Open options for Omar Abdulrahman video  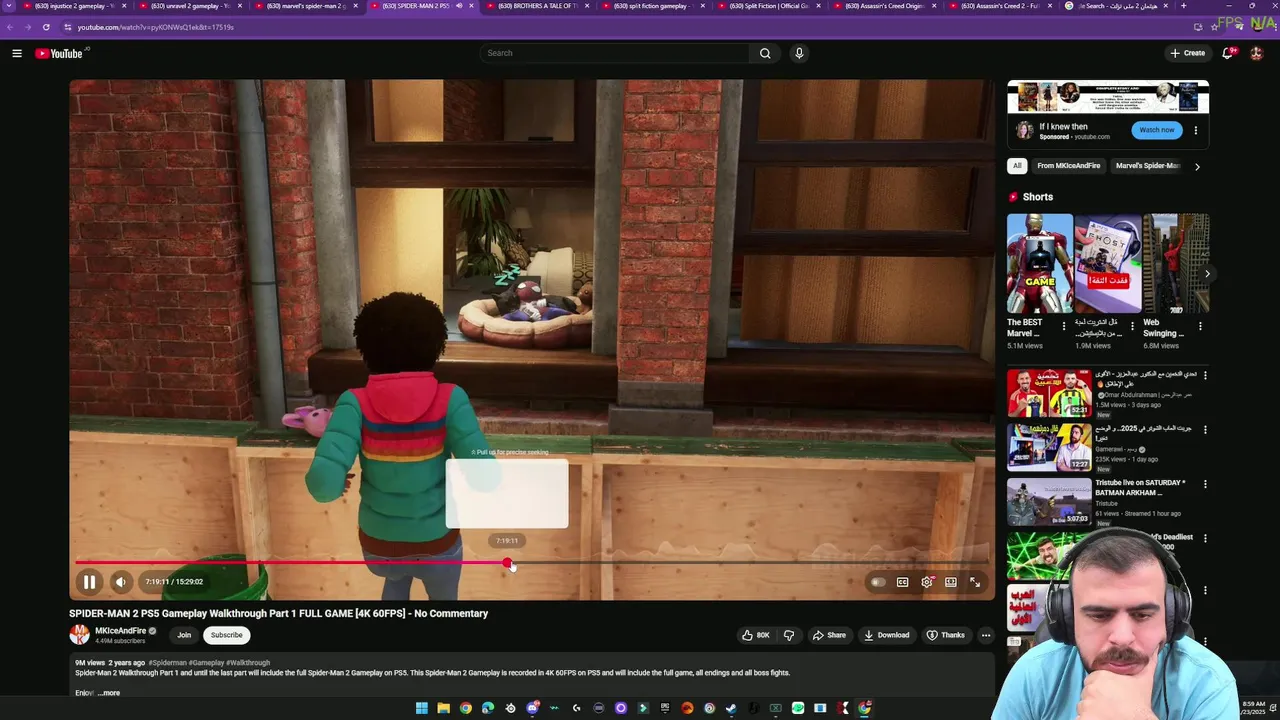pyautogui.click(x=1205, y=376)
